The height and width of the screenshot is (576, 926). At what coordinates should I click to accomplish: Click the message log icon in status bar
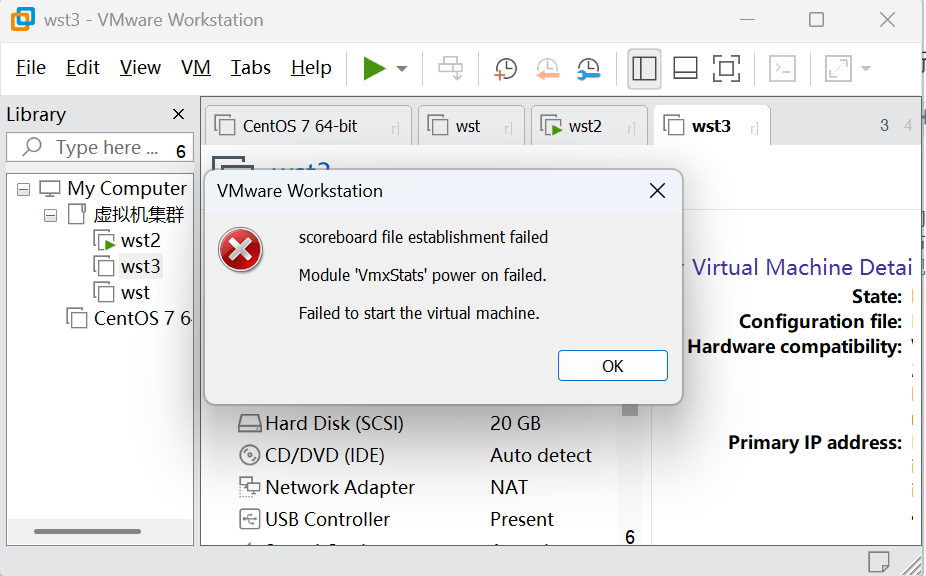878,561
